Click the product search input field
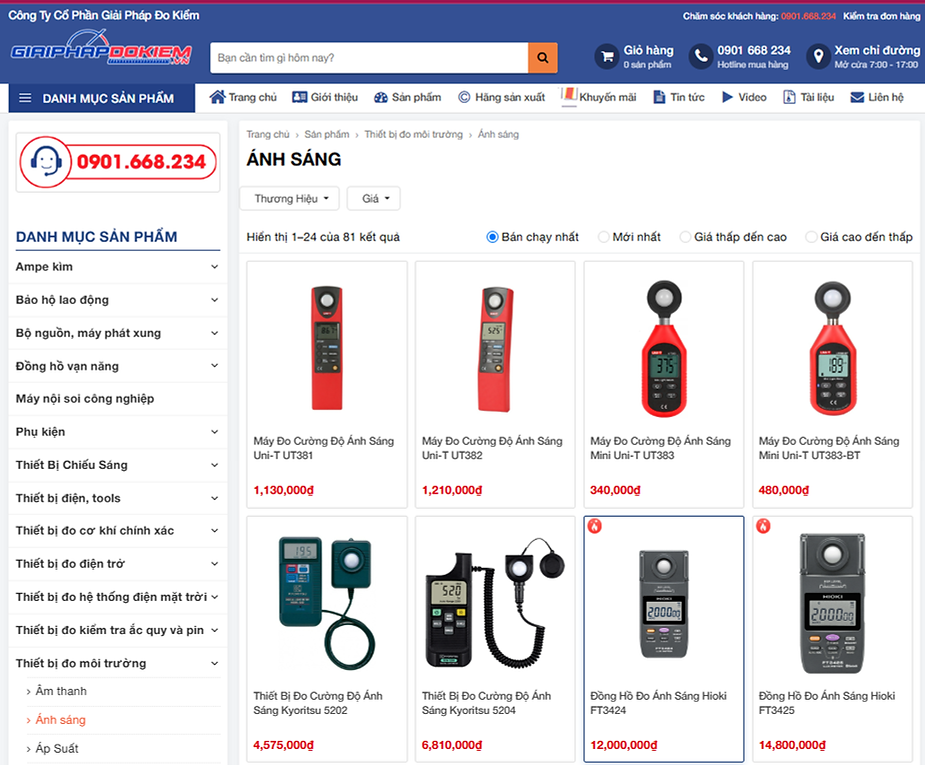This screenshot has height=765, width=925. [369, 58]
